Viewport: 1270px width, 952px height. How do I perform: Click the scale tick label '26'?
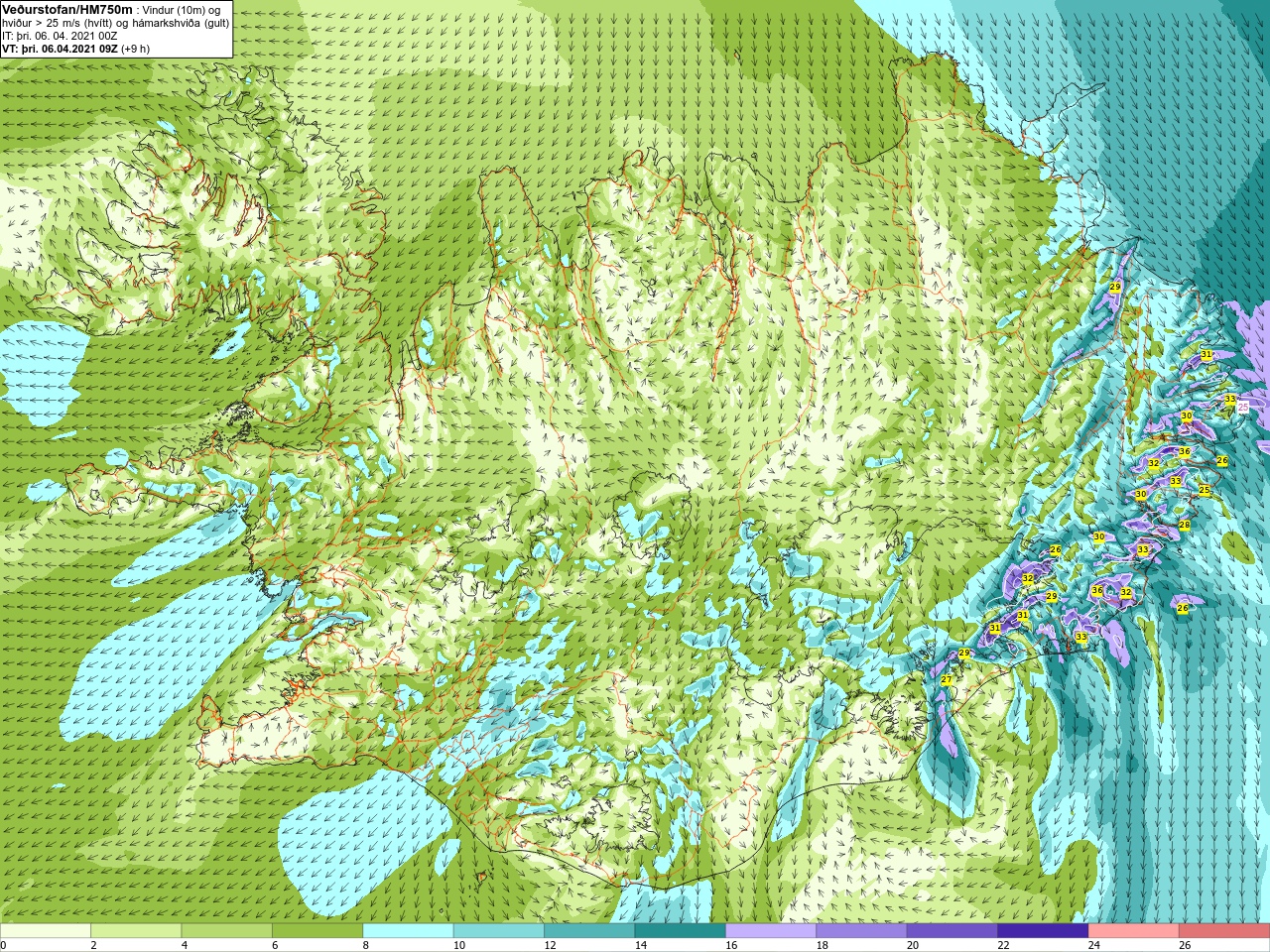click(1185, 945)
